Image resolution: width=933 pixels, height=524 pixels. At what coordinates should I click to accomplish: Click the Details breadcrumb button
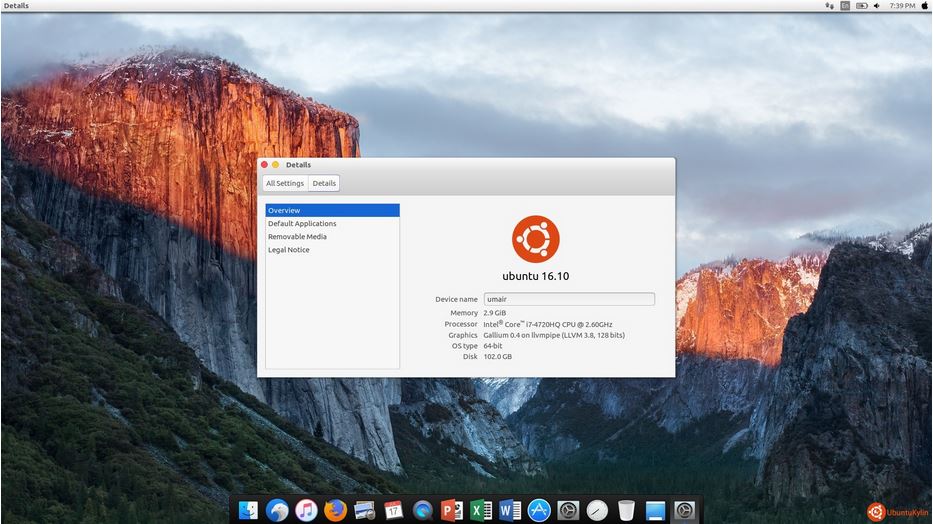[324, 183]
